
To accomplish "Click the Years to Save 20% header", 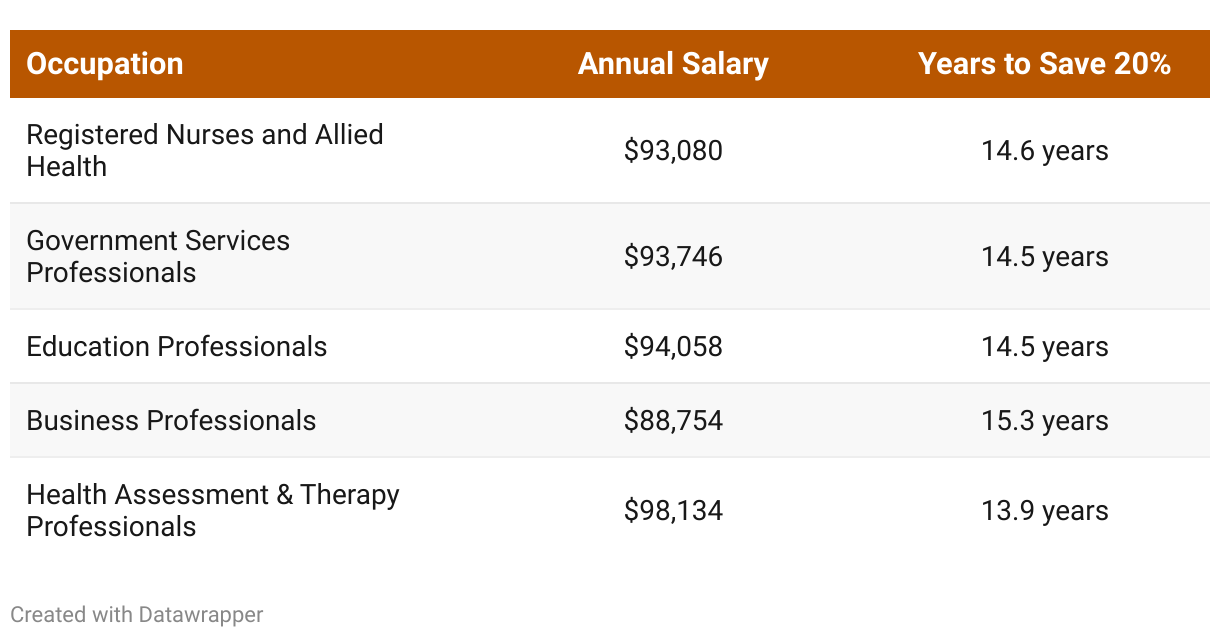I will coord(1044,64).
